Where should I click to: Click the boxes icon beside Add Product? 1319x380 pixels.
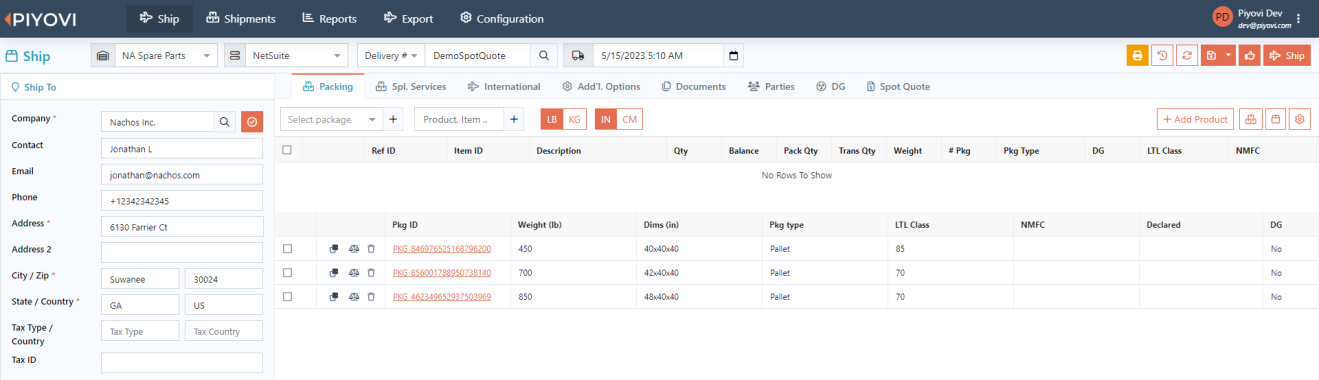(x=1250, y=119)
